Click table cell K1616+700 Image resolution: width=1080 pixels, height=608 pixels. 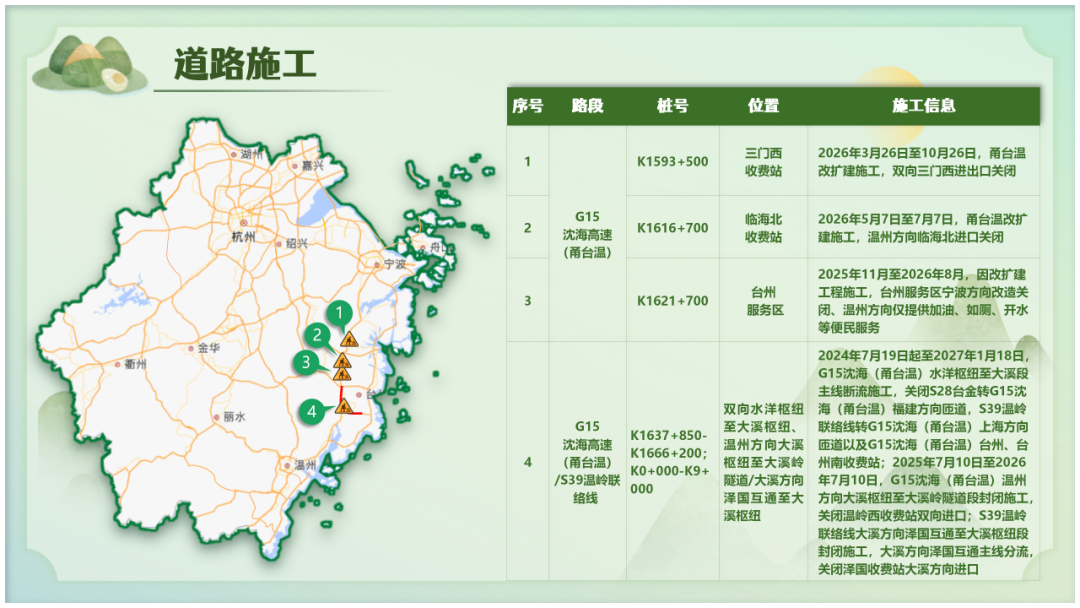(673, 228)
